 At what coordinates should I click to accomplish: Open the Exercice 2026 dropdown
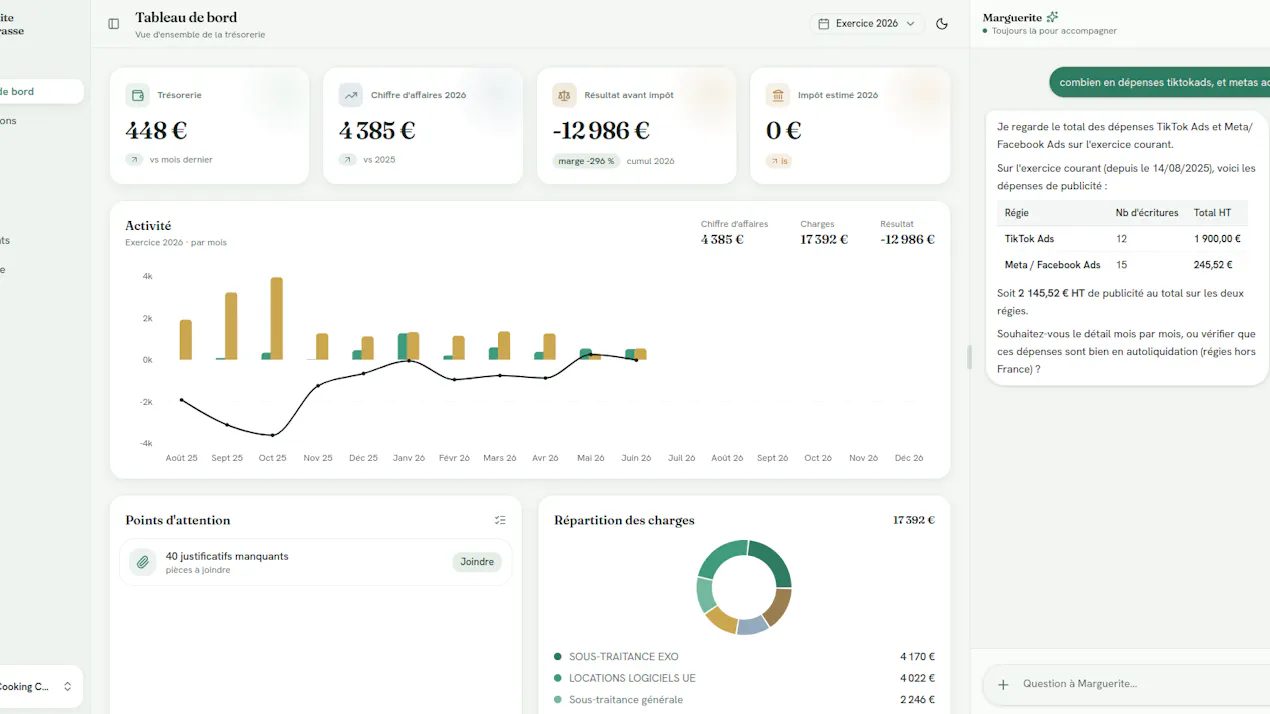[867, 24]
